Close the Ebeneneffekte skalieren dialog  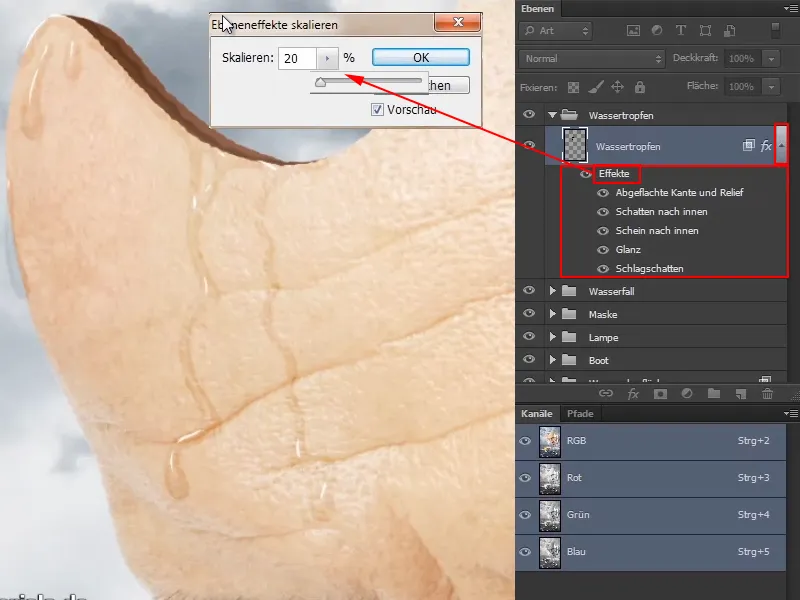pos(458,22)
